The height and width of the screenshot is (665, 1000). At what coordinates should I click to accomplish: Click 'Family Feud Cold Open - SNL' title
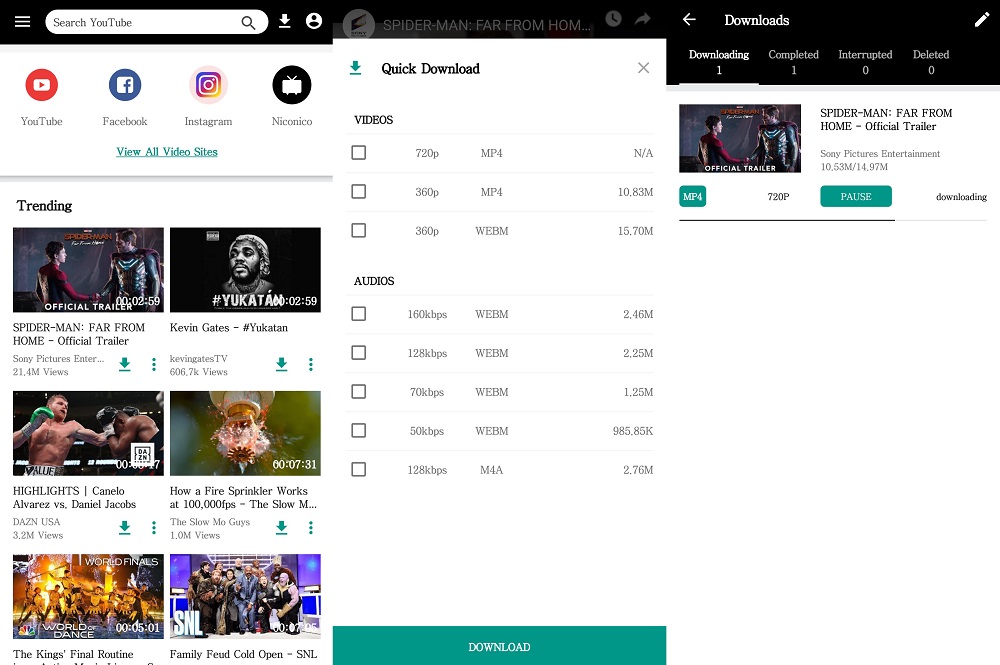(243, 654)
